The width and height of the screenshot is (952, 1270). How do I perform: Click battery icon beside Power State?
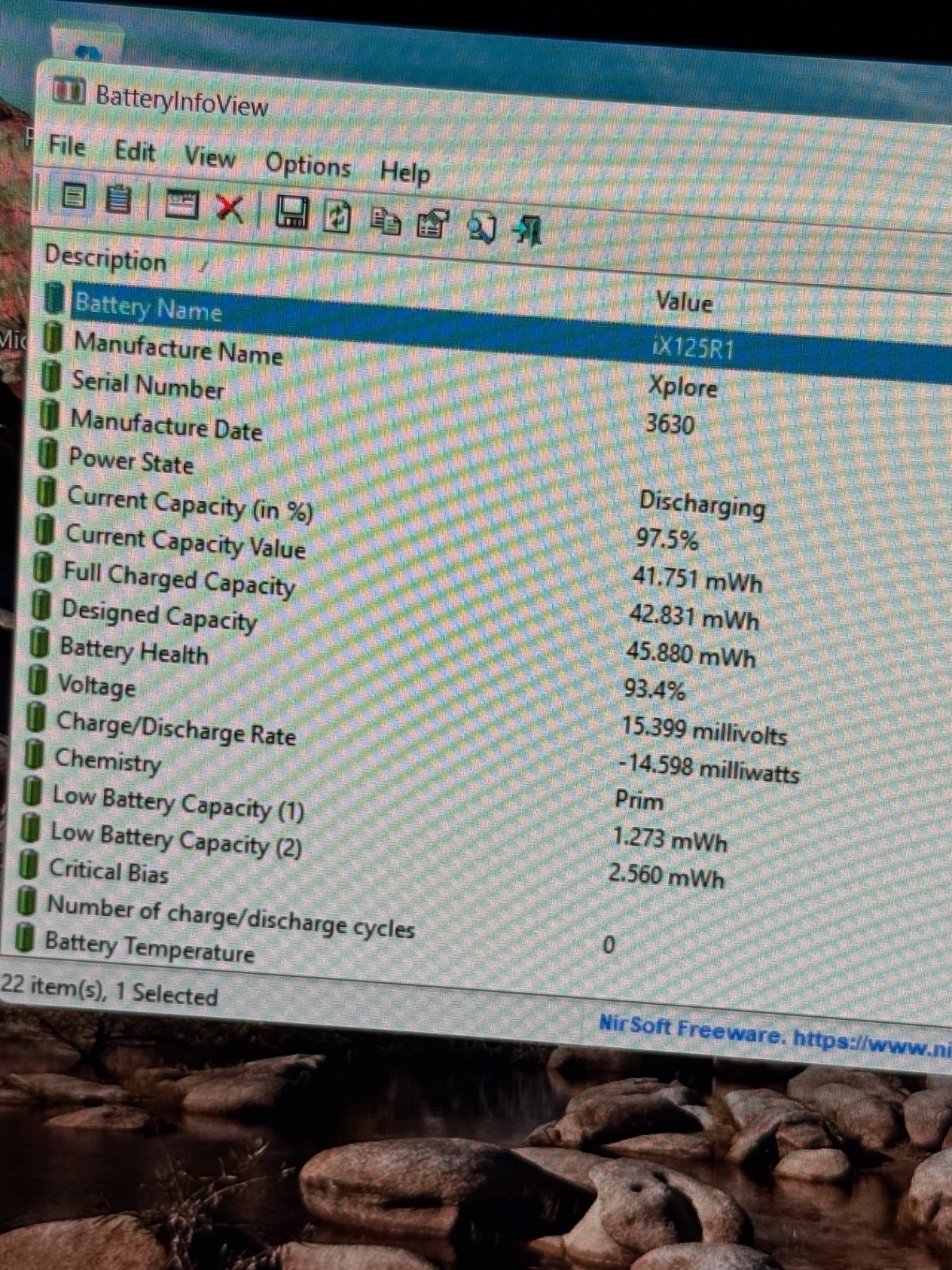(x=48, y=453)
